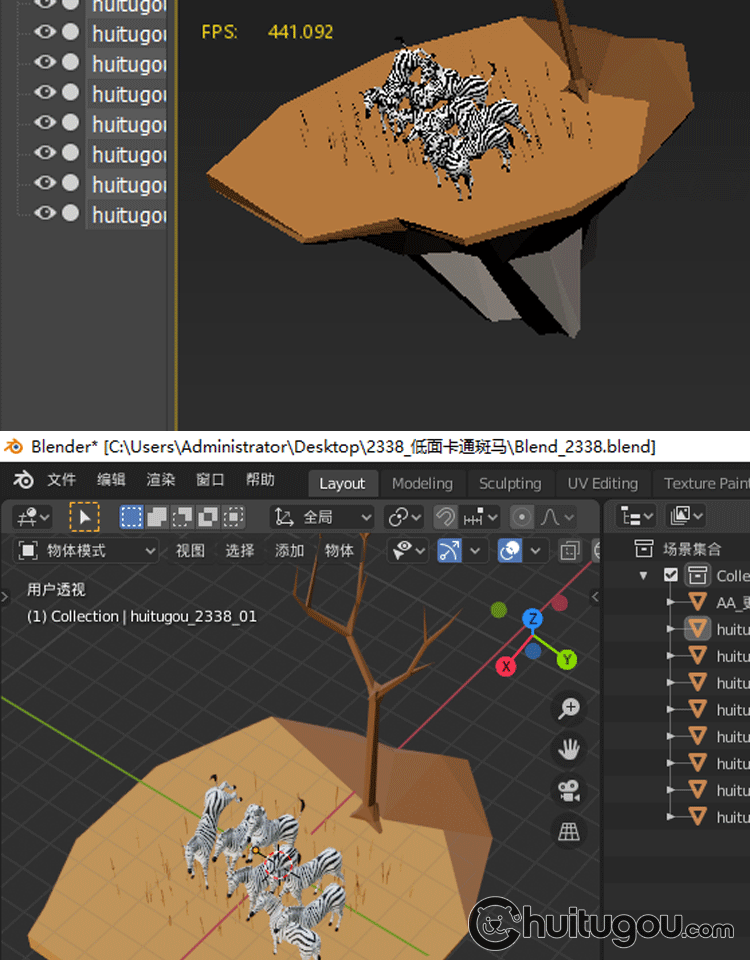Open the 文件 file menu
The height and width of the screenshot is (960, 750).
click(61, 480)
